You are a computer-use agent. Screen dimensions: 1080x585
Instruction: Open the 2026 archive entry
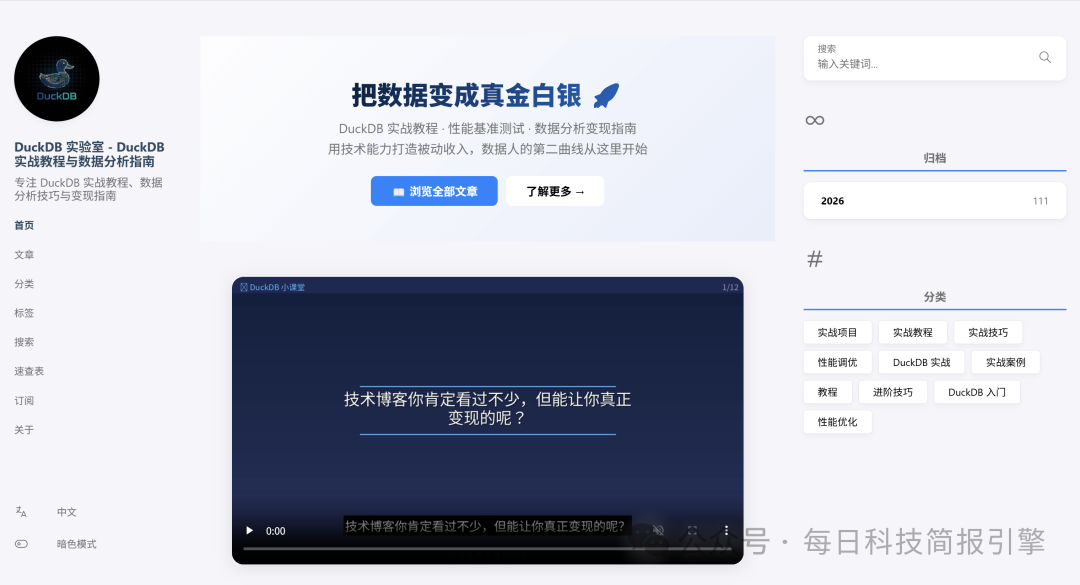tap(935, 201)
